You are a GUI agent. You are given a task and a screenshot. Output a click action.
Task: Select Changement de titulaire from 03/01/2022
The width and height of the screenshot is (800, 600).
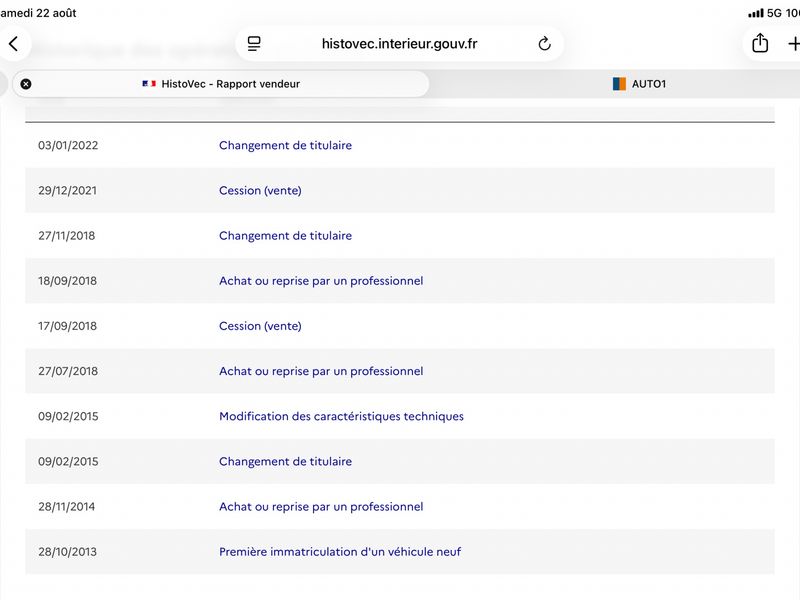pos(285,145)
